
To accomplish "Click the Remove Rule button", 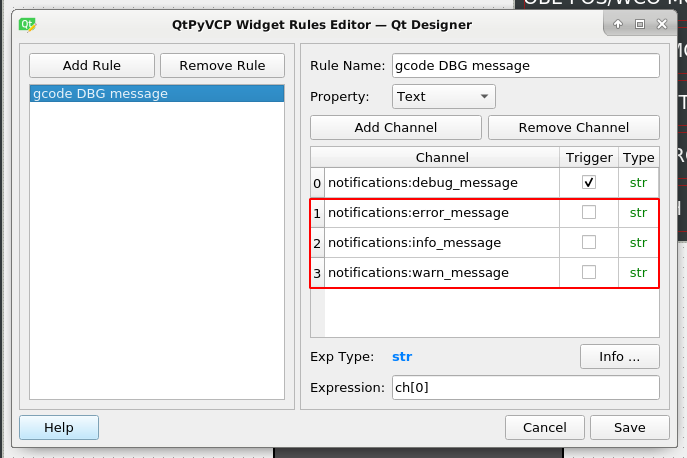I will [222, 65].
